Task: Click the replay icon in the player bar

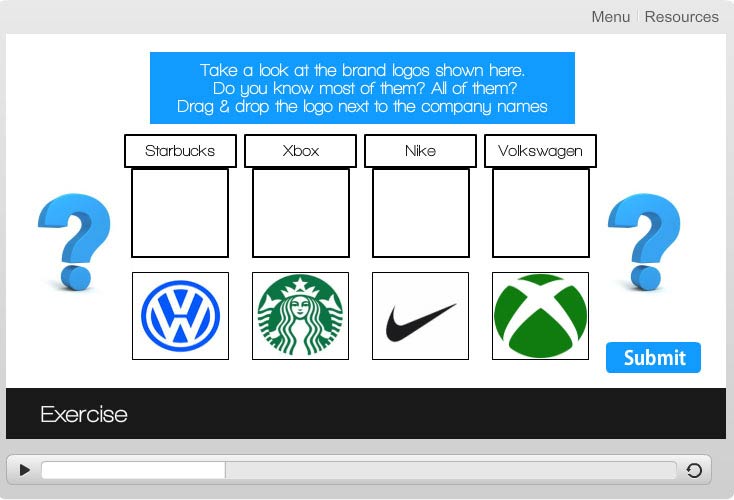Action: [694, 470]
